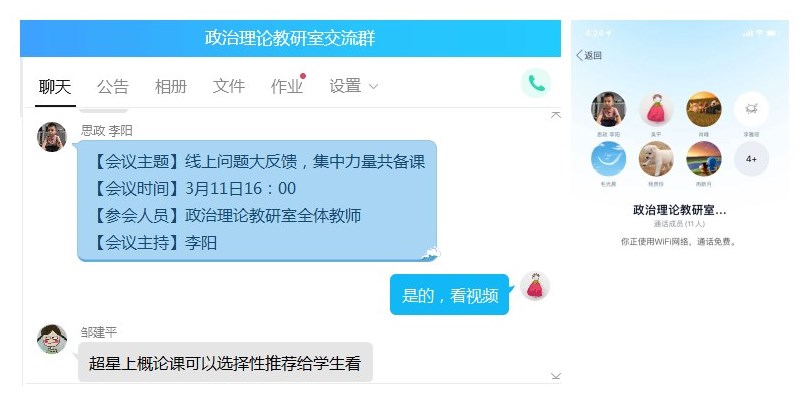Screen dimensions: 809x407
Task: Open the 文件 tab
Action: (229, 86)
